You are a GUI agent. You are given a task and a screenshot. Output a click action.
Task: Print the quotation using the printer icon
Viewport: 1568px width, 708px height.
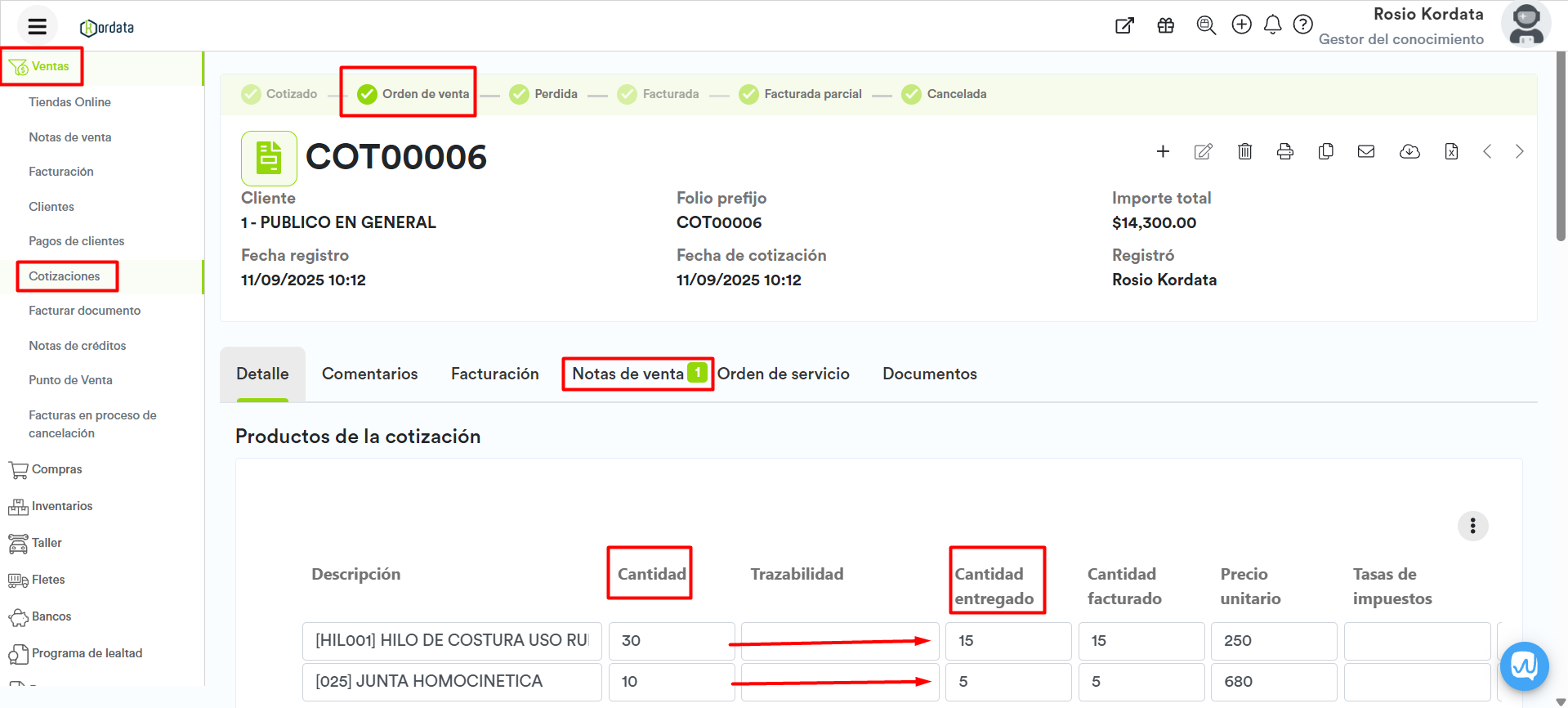[x=1285, y=151]
